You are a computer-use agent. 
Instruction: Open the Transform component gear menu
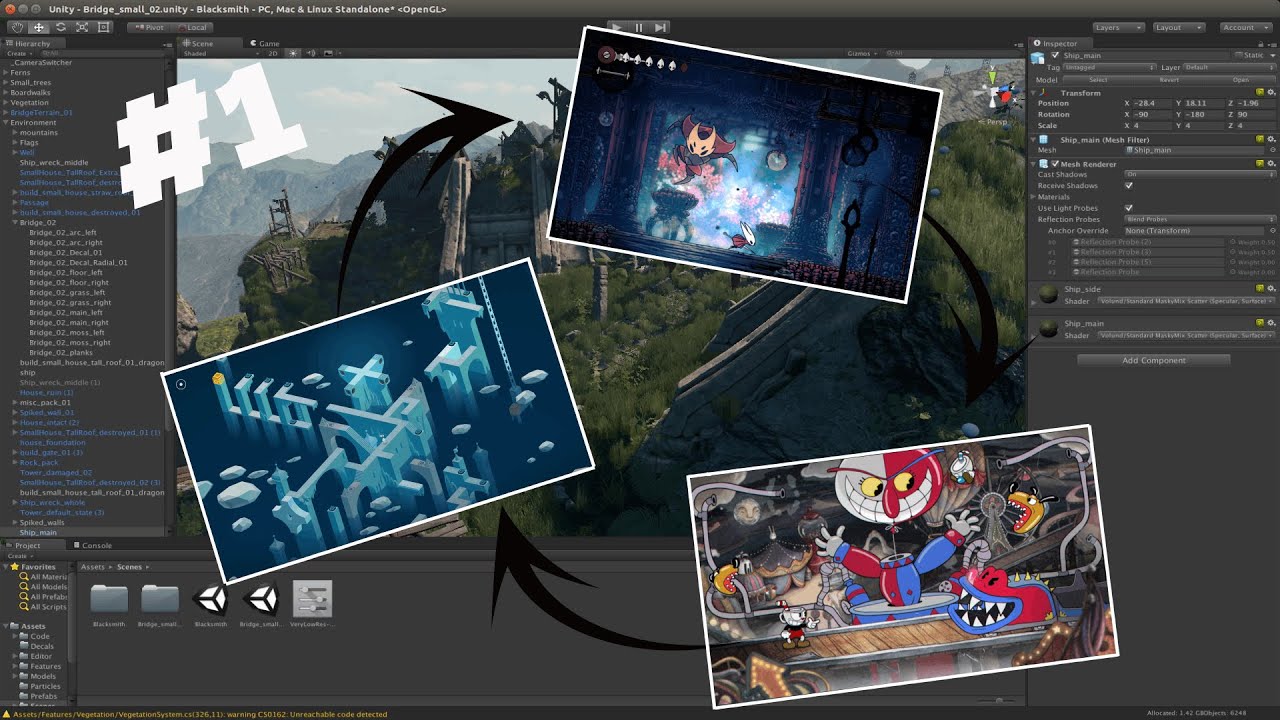(1271, 92)
